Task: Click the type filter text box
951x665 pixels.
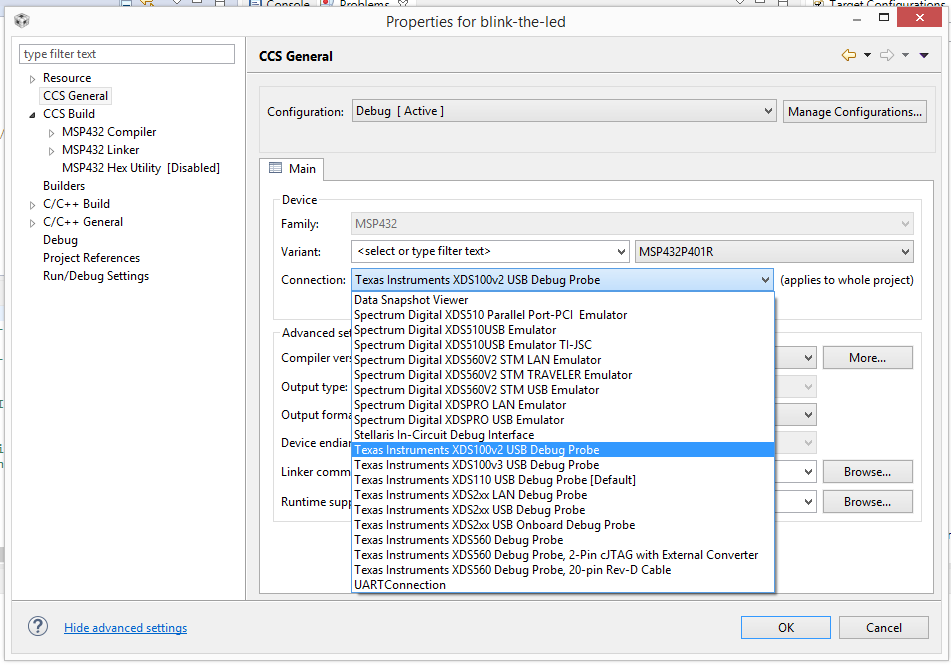Action: click(x=126, y=53)
